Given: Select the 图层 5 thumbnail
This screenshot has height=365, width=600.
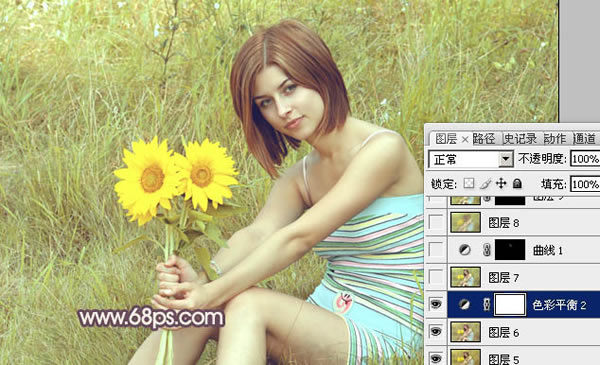Looking at the screenshot, I should (466, 357).
